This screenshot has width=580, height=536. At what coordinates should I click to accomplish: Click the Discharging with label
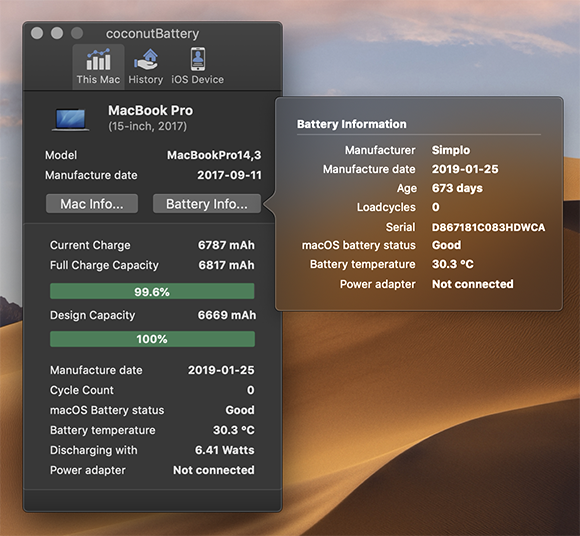tap(94, 450)
